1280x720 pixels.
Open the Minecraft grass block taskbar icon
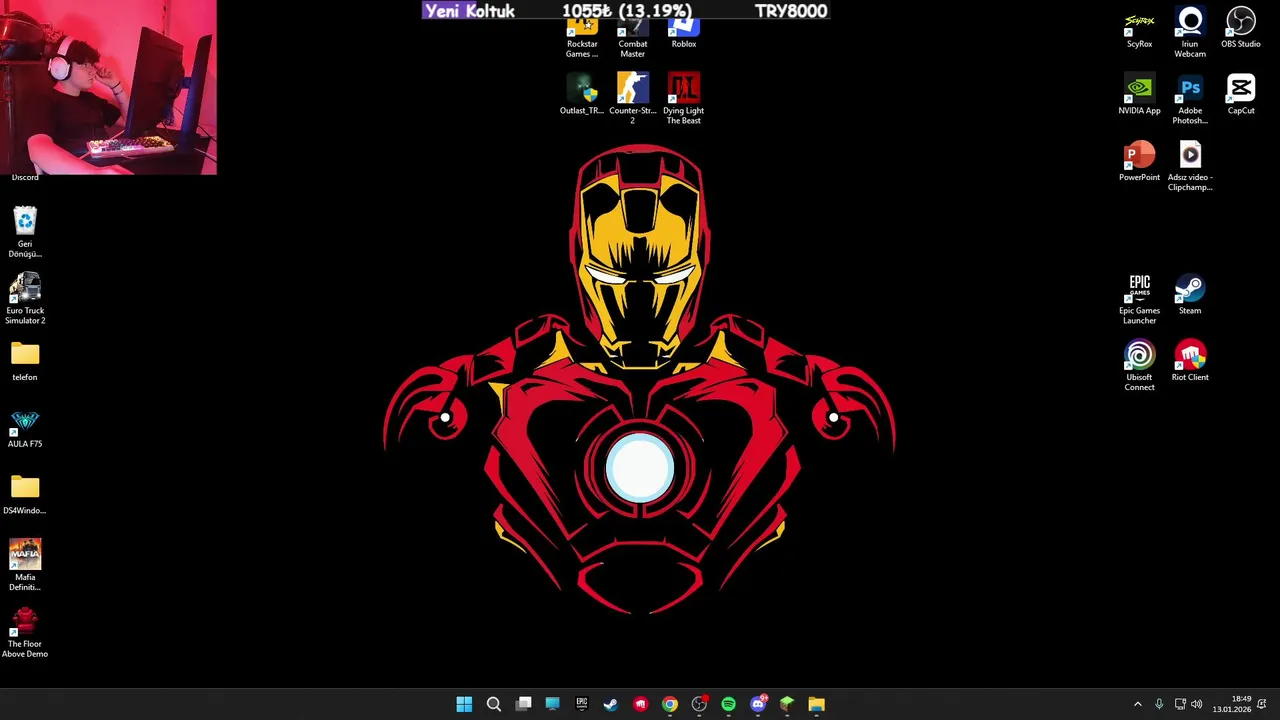[x=787, y=704]
